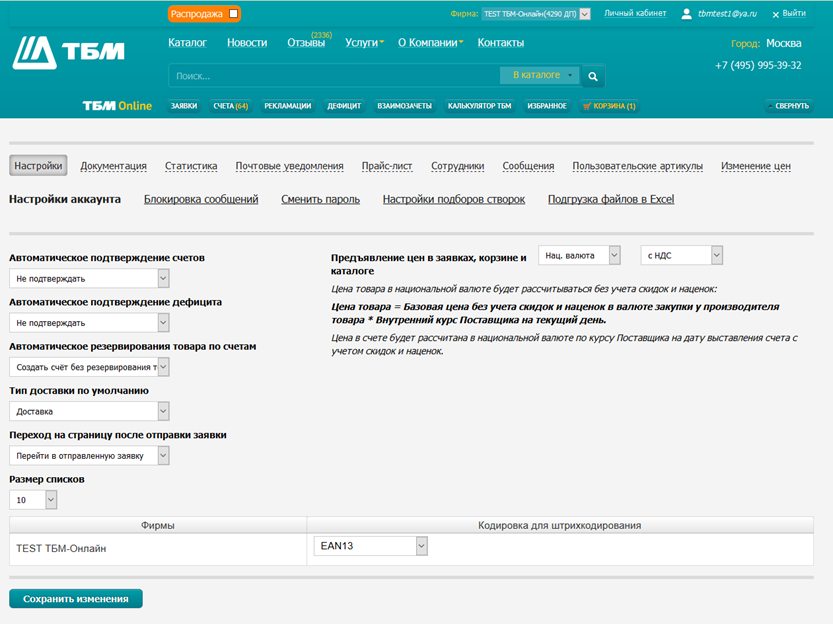This screenshot has height=624, width=833.
Task: Open the Фирма dropdown in header
Action: [536, 14]
